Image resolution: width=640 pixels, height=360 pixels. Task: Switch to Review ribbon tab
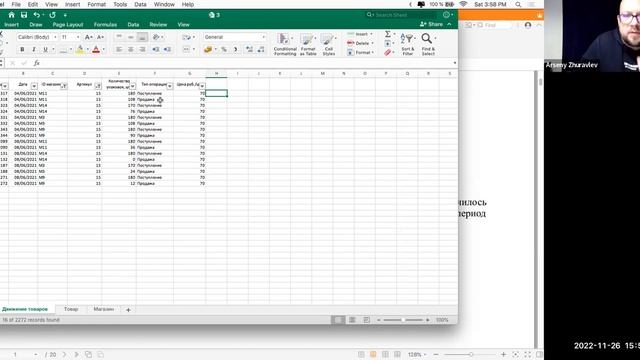tap(158, 24)
